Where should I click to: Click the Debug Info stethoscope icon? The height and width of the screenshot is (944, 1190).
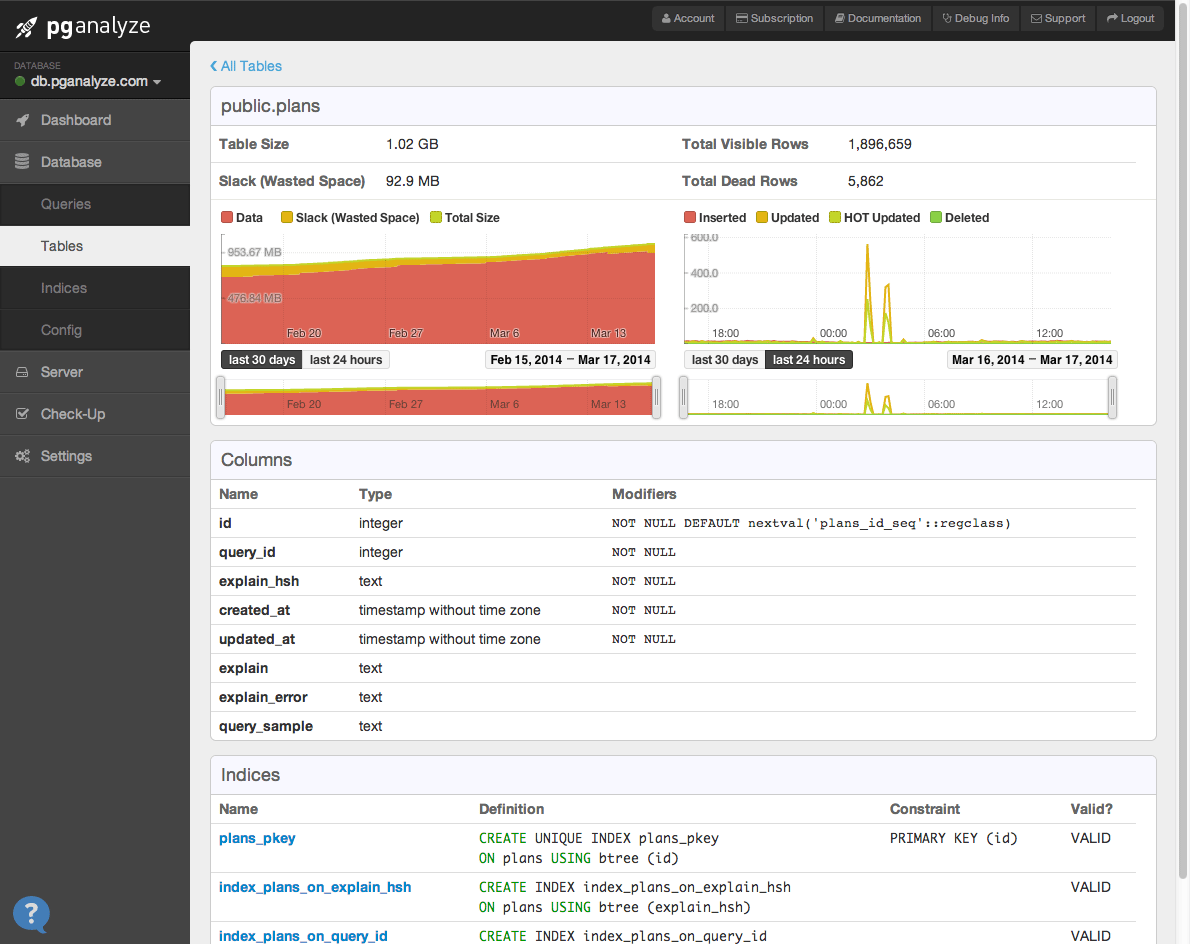(947, 18)
